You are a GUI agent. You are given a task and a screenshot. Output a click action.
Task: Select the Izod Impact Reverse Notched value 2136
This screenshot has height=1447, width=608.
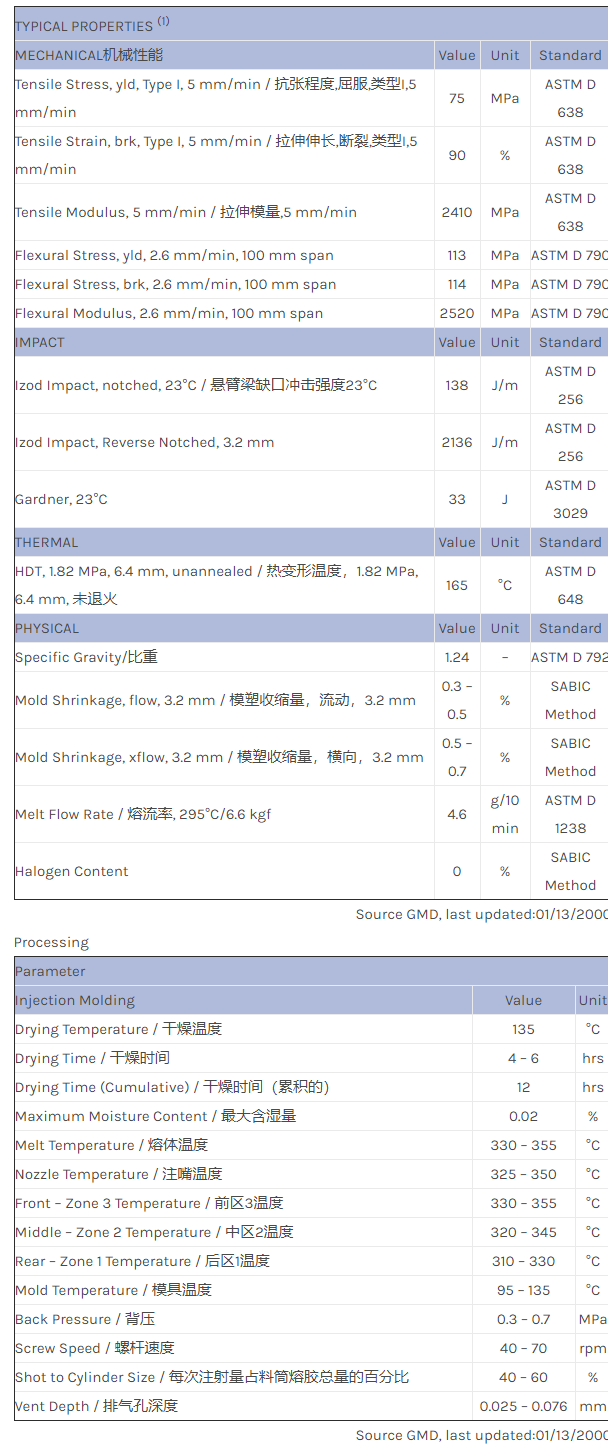click(457, 442)
